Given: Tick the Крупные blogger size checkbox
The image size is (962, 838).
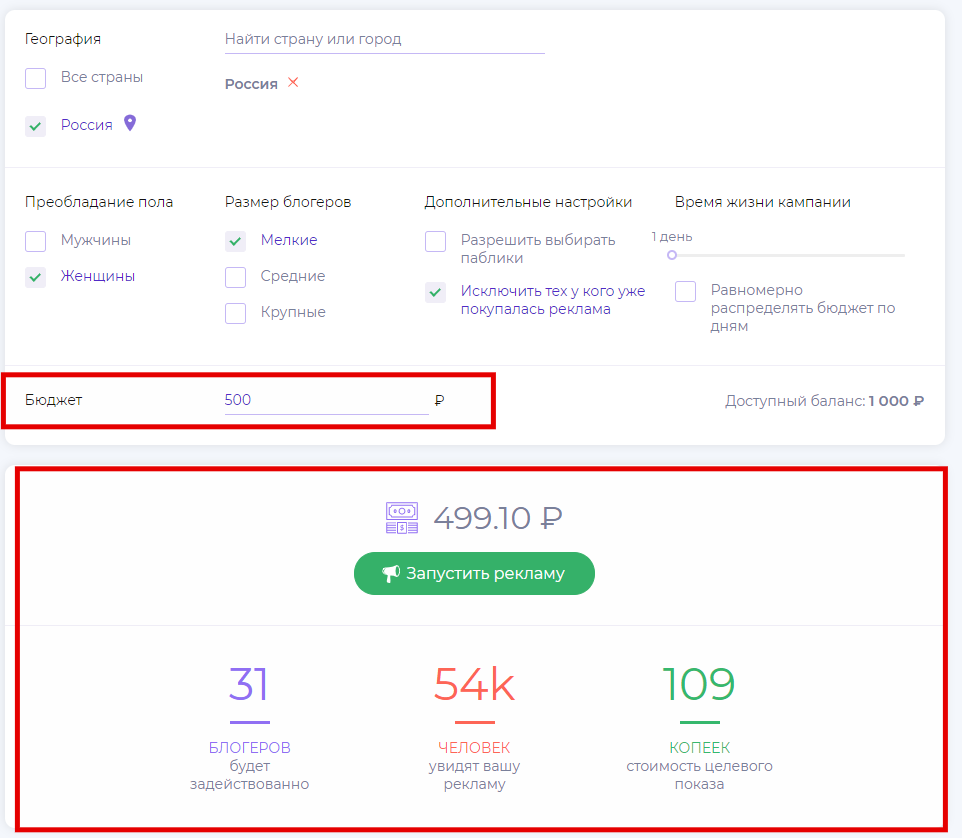Looking at the screenshot, I should (236, 313).
